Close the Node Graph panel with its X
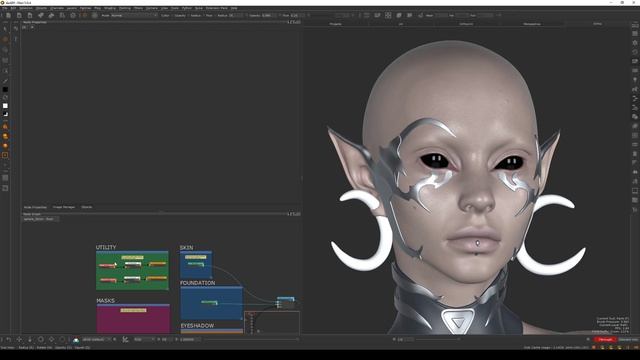The height and width of the screenshot is (360, 640). (299, 214)
